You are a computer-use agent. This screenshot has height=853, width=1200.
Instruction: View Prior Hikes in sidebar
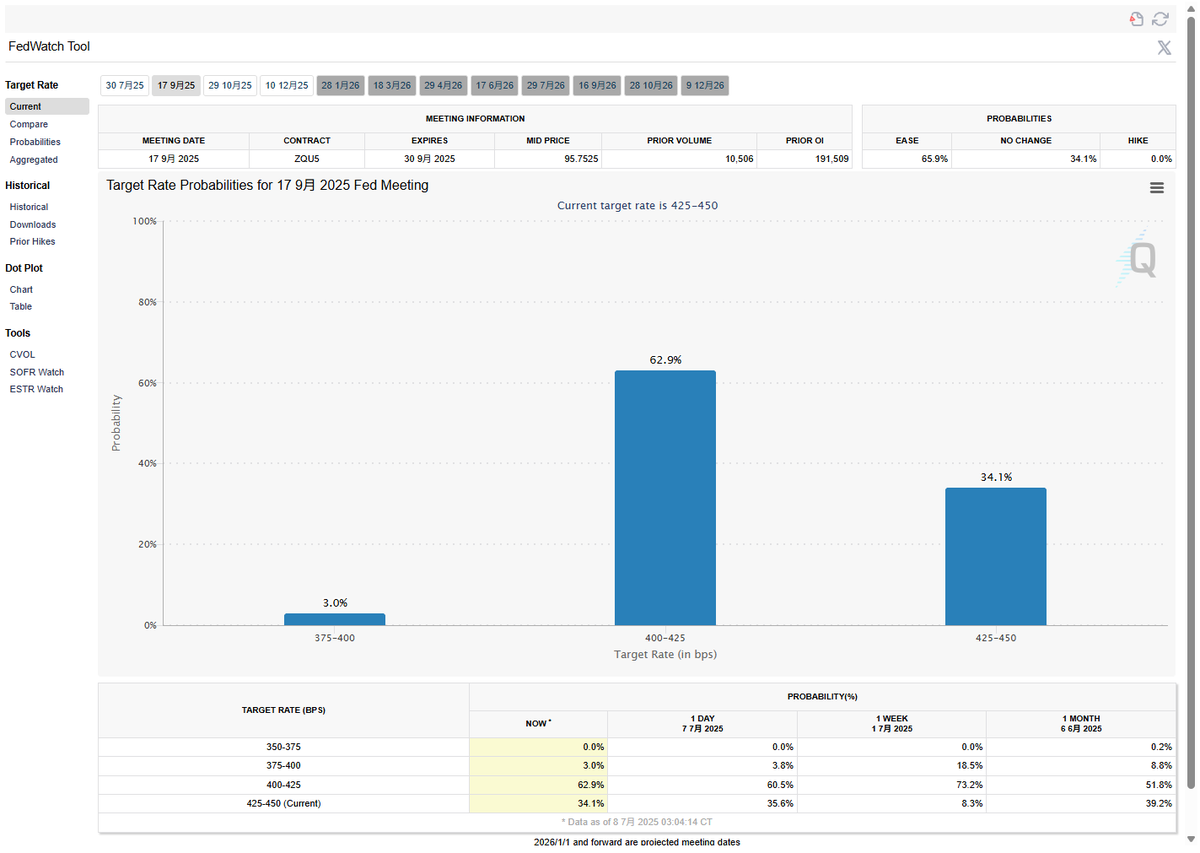tap(33, 242)
